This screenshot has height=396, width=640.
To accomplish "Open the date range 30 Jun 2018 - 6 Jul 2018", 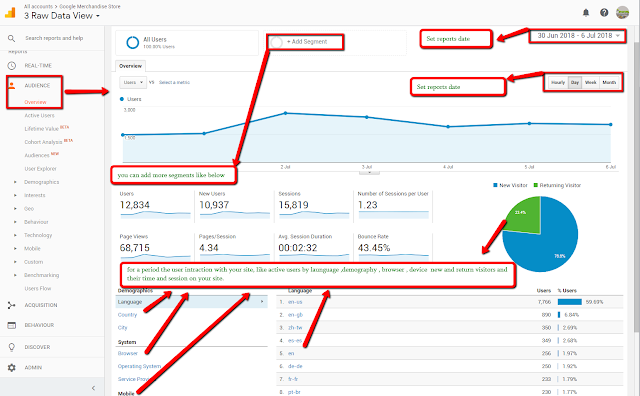I will 578,36.
